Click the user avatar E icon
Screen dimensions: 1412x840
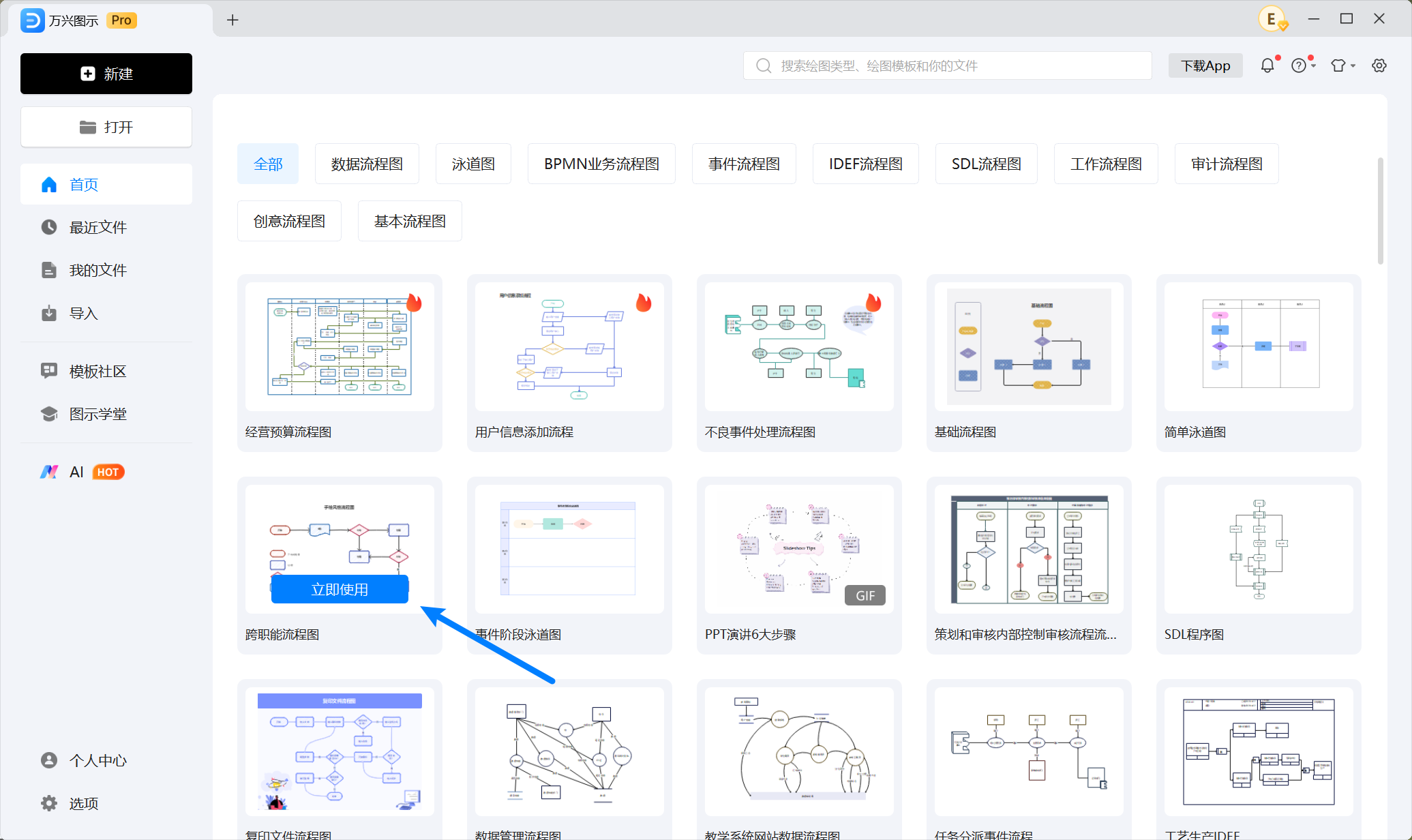click(1272, 19)
